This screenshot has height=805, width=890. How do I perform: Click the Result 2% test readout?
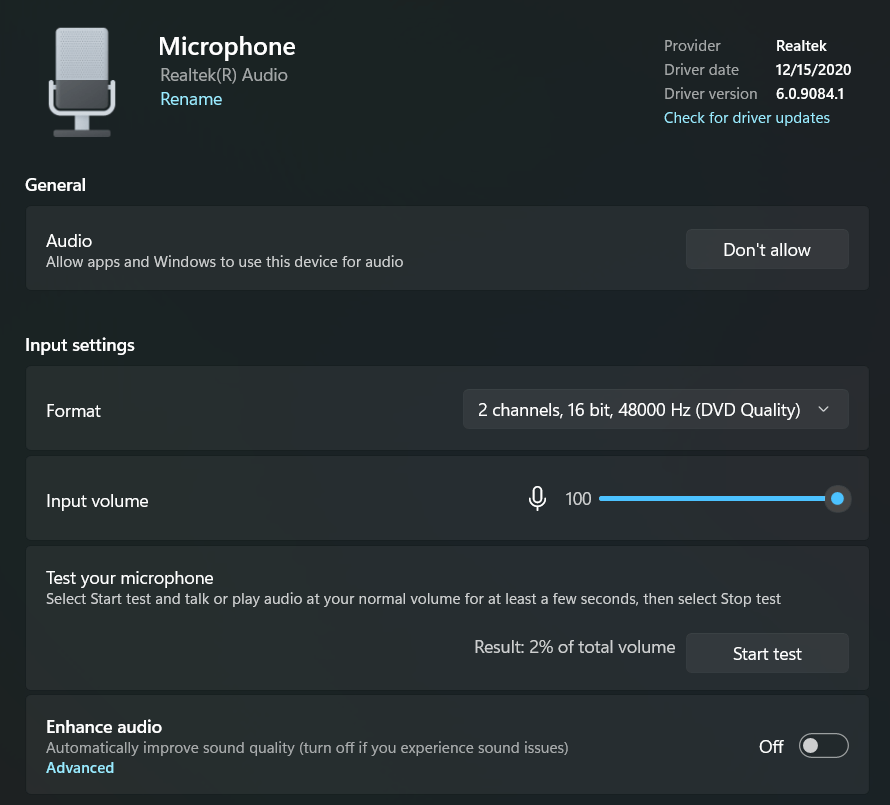click(x=575, y=647)
